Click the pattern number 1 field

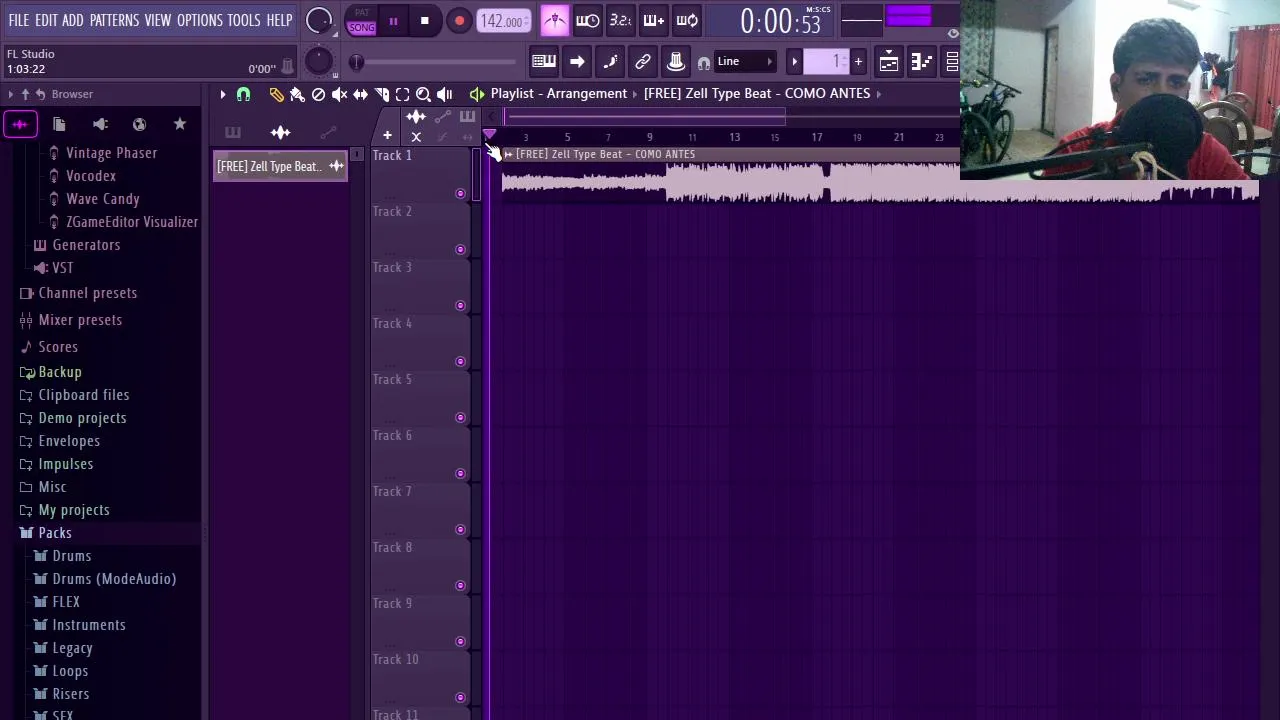(x=827, y=62)
